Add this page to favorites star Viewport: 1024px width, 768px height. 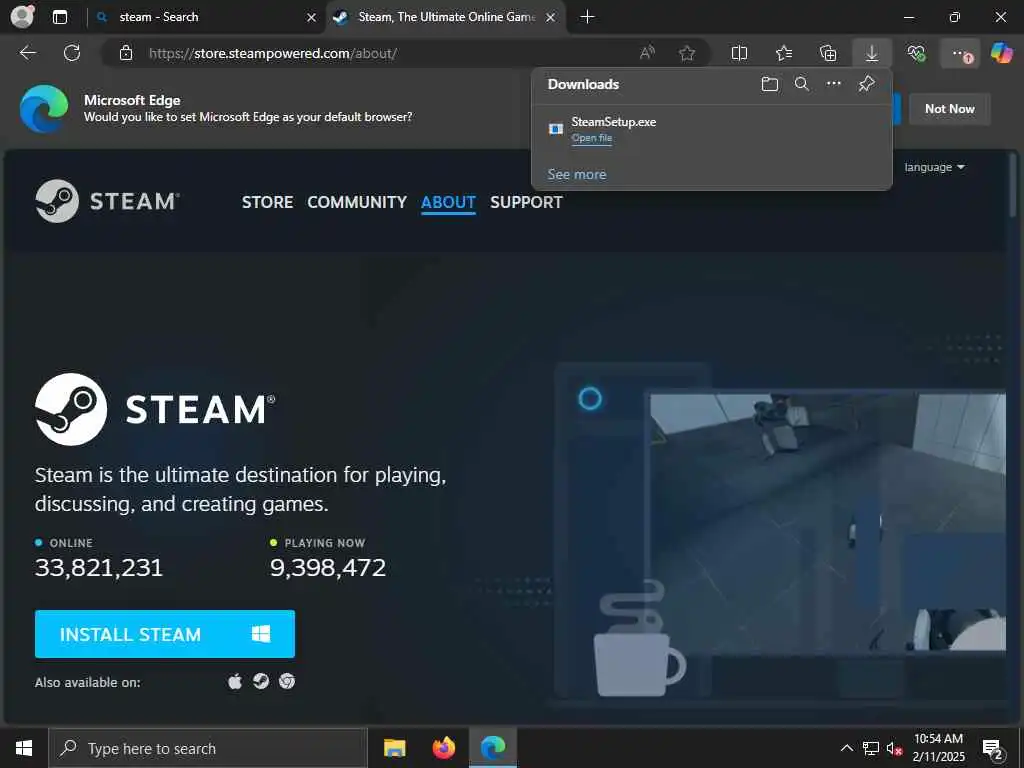[x=686, y=53]
